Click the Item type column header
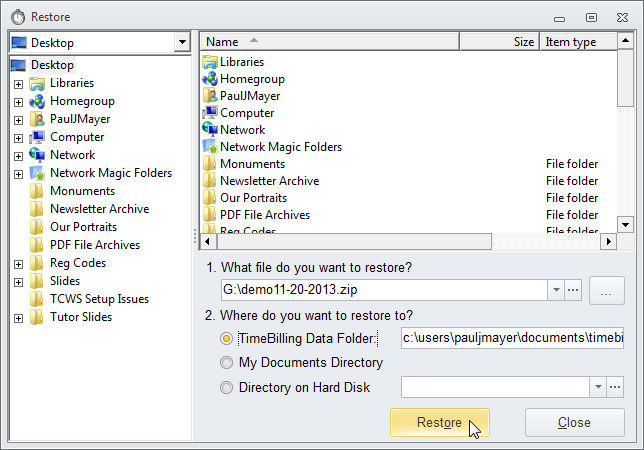The height and width of the screenshot is (450, 644). pos(576,42)
